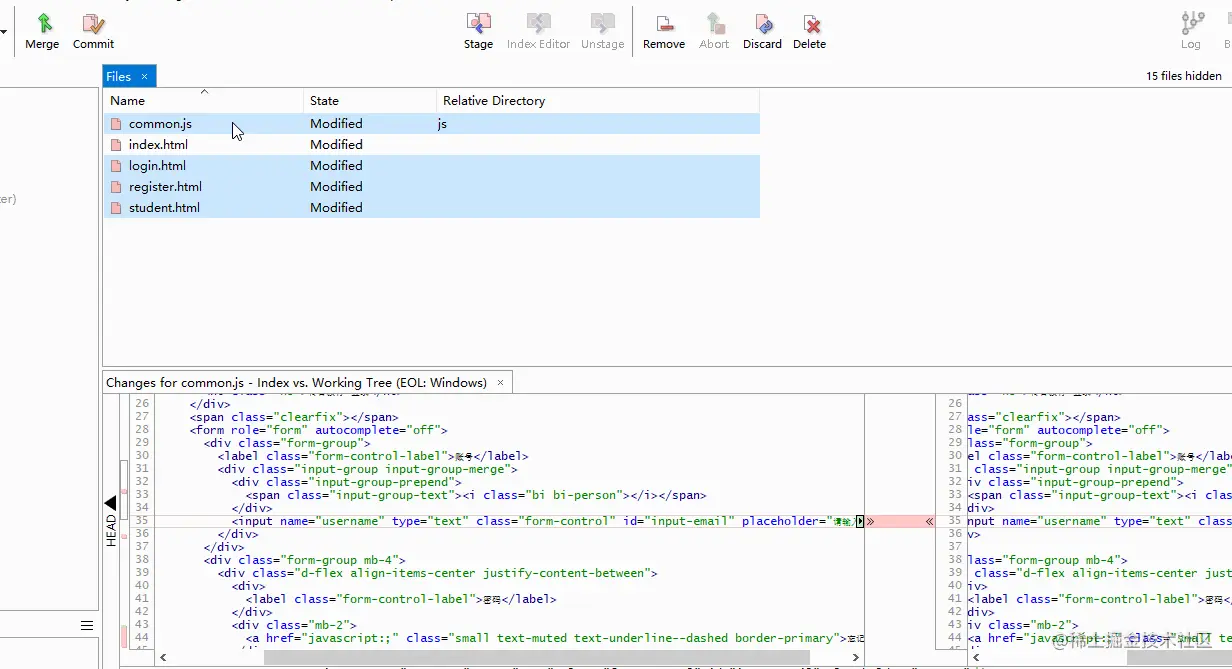Click the HEAD arrow beside the diff
Image resolution: width=1232 pixels, height=669 pixels.
110,503
